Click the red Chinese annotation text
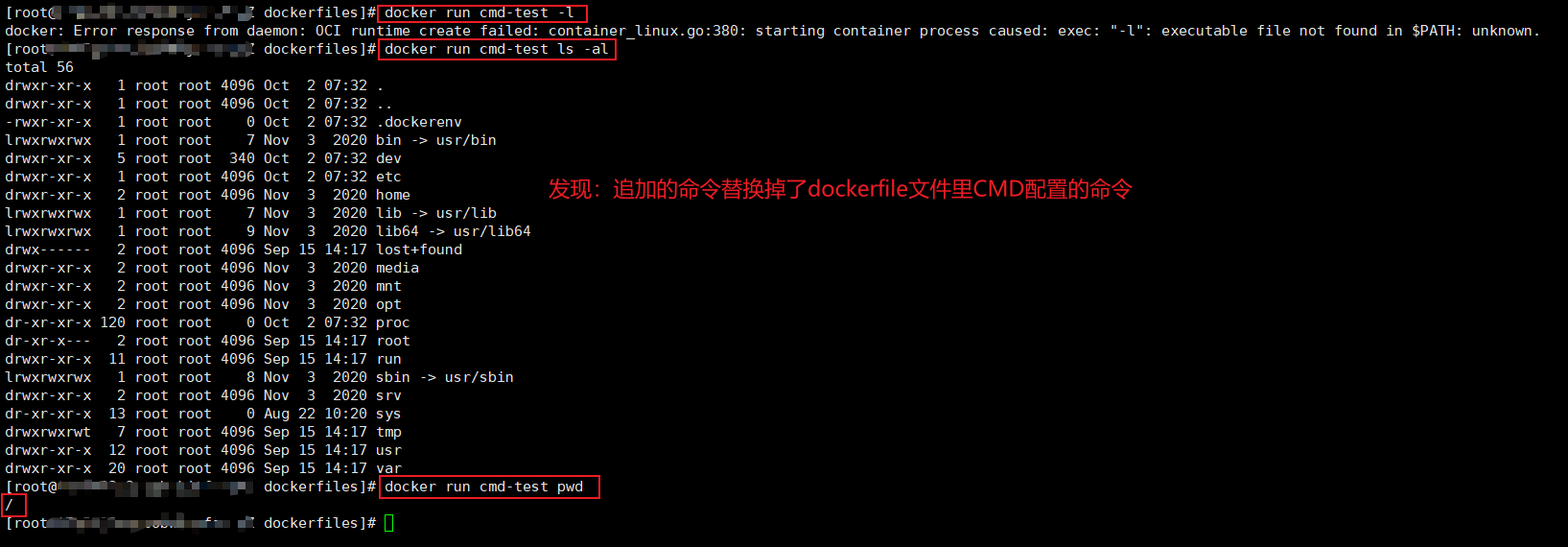This screenshot has height=547, width=1568. 840,189
